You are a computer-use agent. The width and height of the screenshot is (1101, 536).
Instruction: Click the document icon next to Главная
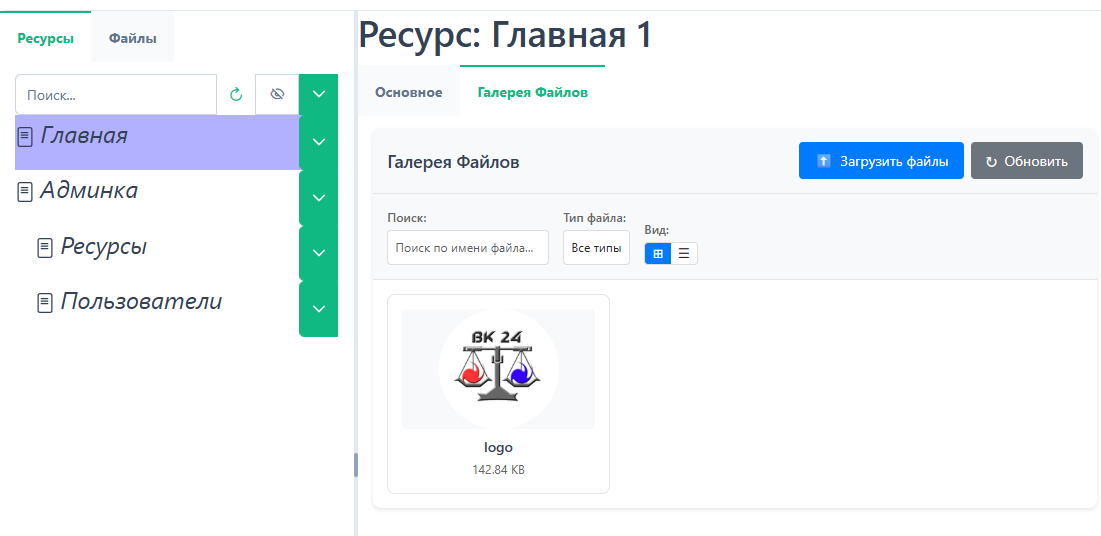25,137
